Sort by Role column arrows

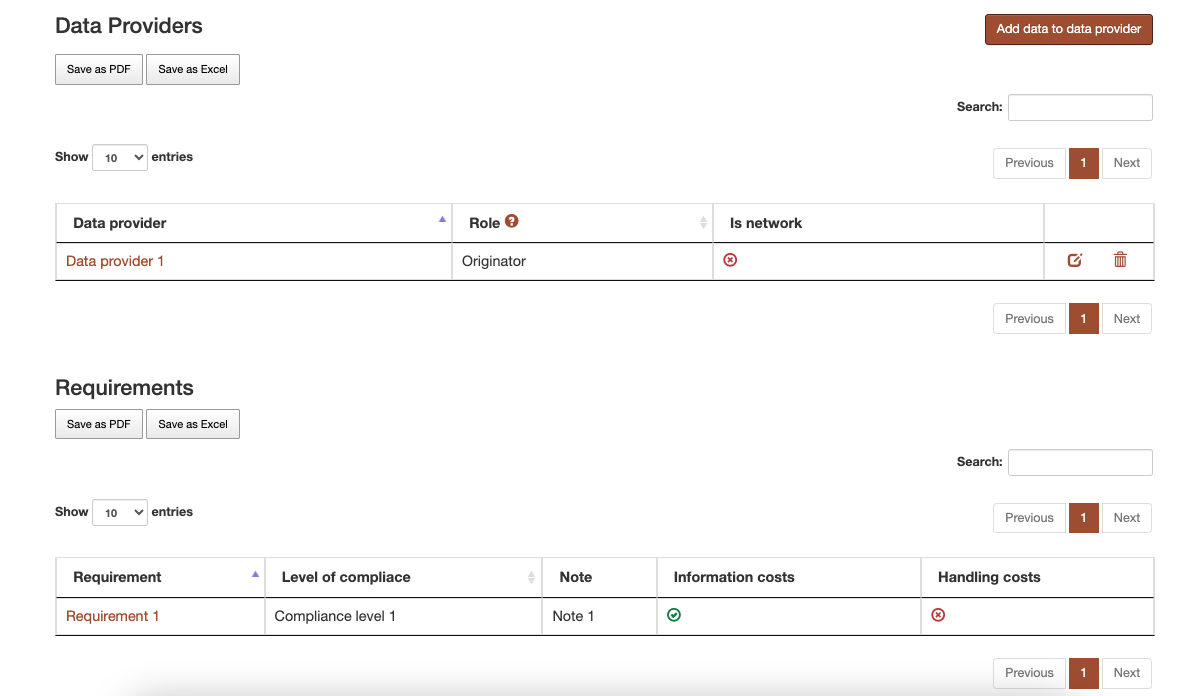pos(702,223)
